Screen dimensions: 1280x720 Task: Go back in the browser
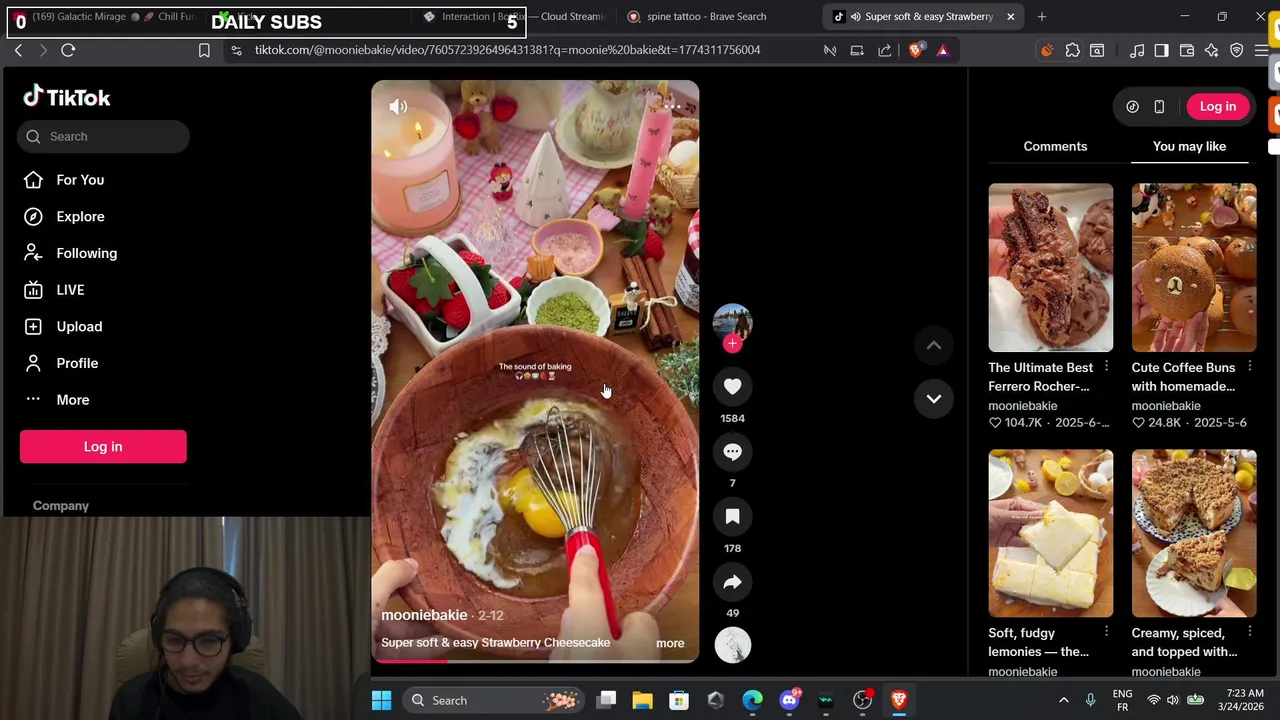[x=18, y=50]
